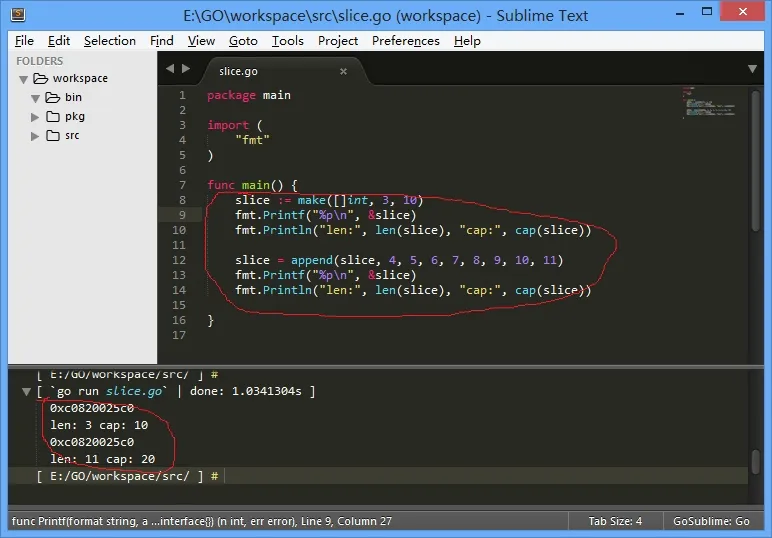772x538 pixels.
Task: Minimize the Sublime Text window
Action: tap(680, 13)
